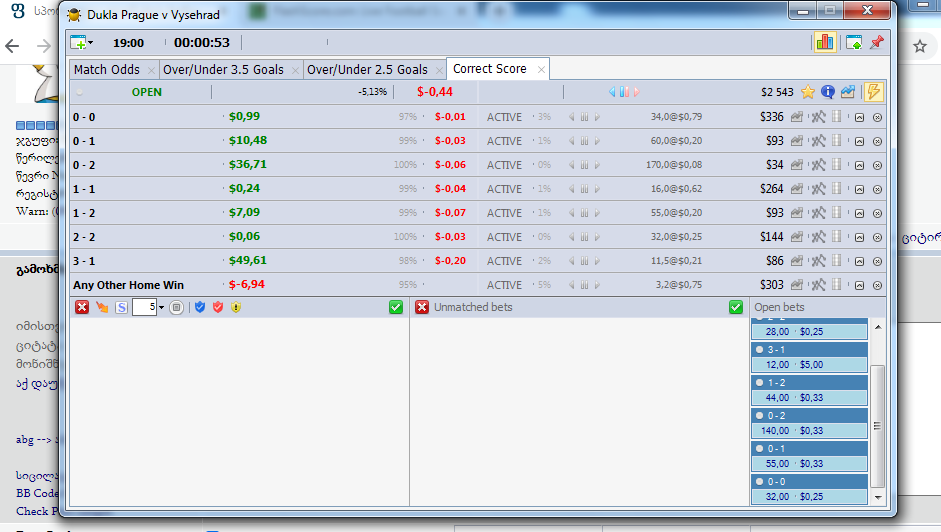Click the stake input field showing 5
The height and width of the screenshot is (532, 941).
(x=144, y=307)
